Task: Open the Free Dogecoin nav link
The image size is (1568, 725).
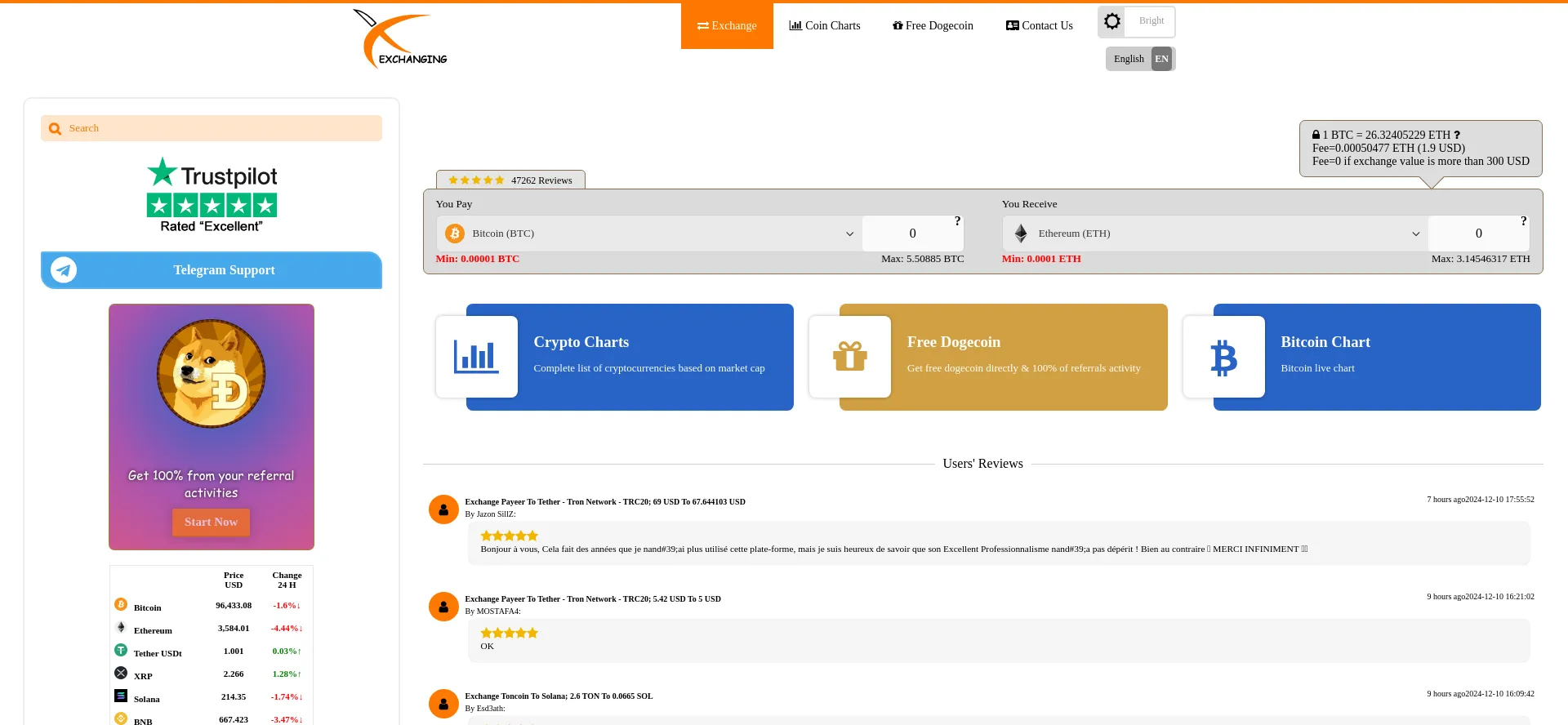Action: pyautogui.click(x=933, y=25)
